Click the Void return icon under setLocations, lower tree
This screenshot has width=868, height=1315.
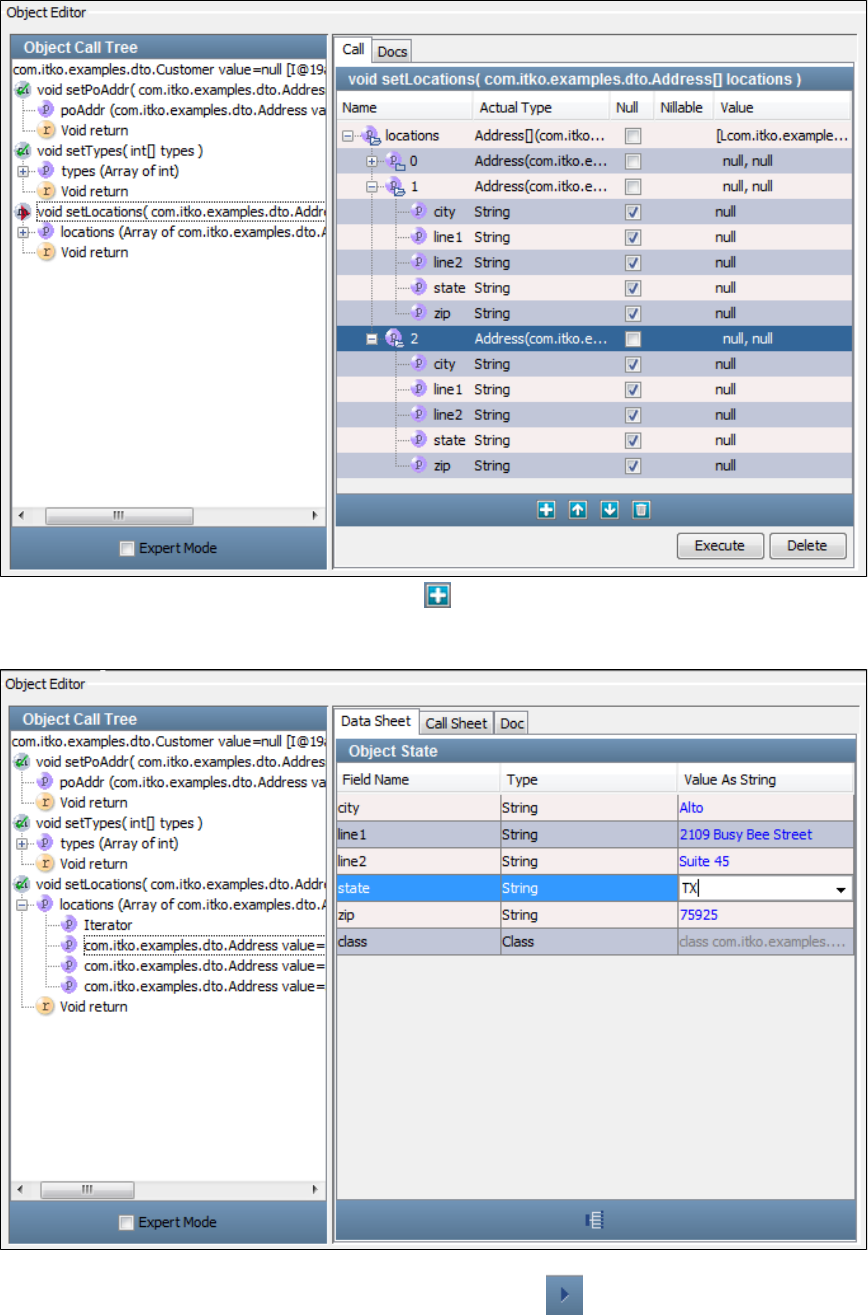(x=46, y=1006)
